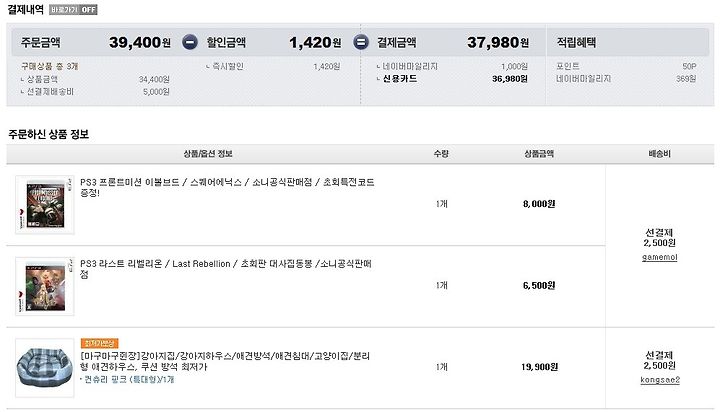Open the PS3 Front Mission Evolved thumbnail
This screenshot has height=412, width=720.
coord(45,205)
